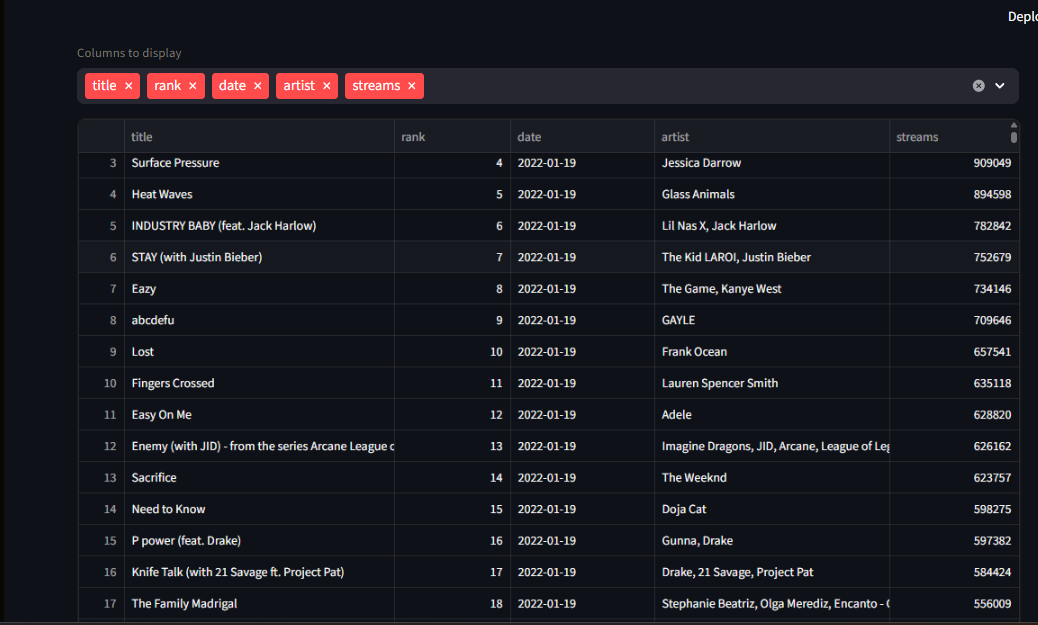Screen dimensions: 1038x625
Task: Clear all selected columns
Action: pyautogui.click(x=978, y=86)
